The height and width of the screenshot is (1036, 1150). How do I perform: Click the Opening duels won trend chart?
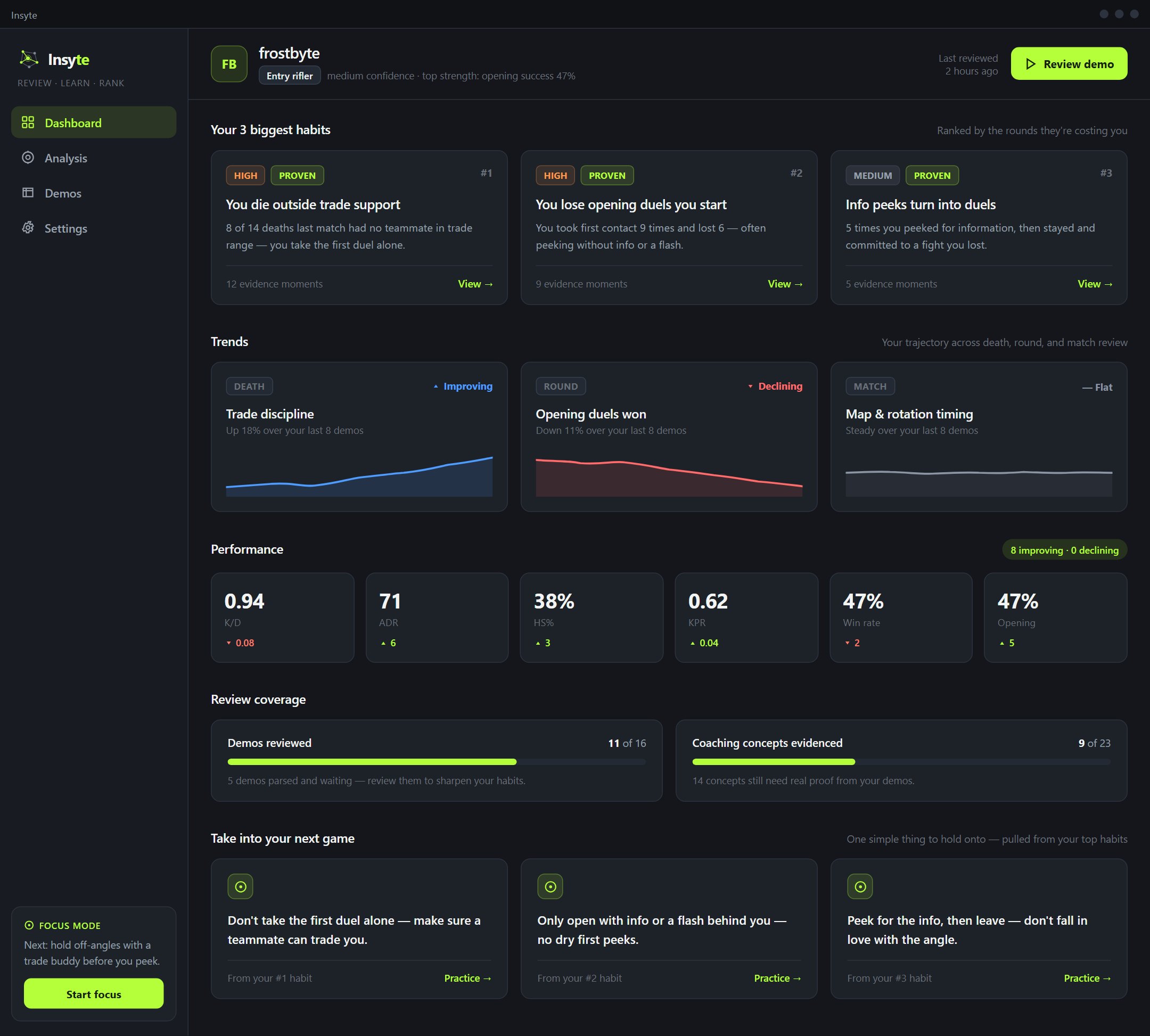pyautogui.click(x=669, y=477)
